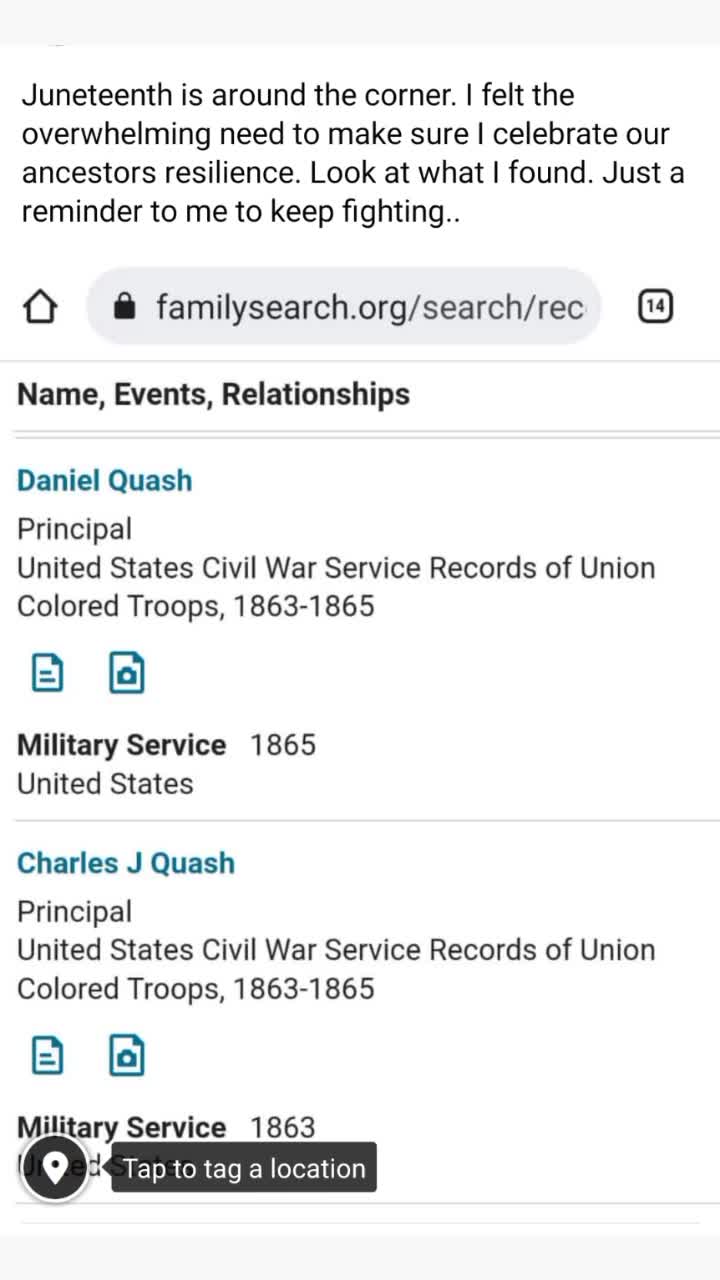720x1280 pixels.
Task: Open the Charles J Quash name link
Action: point(125,863)
